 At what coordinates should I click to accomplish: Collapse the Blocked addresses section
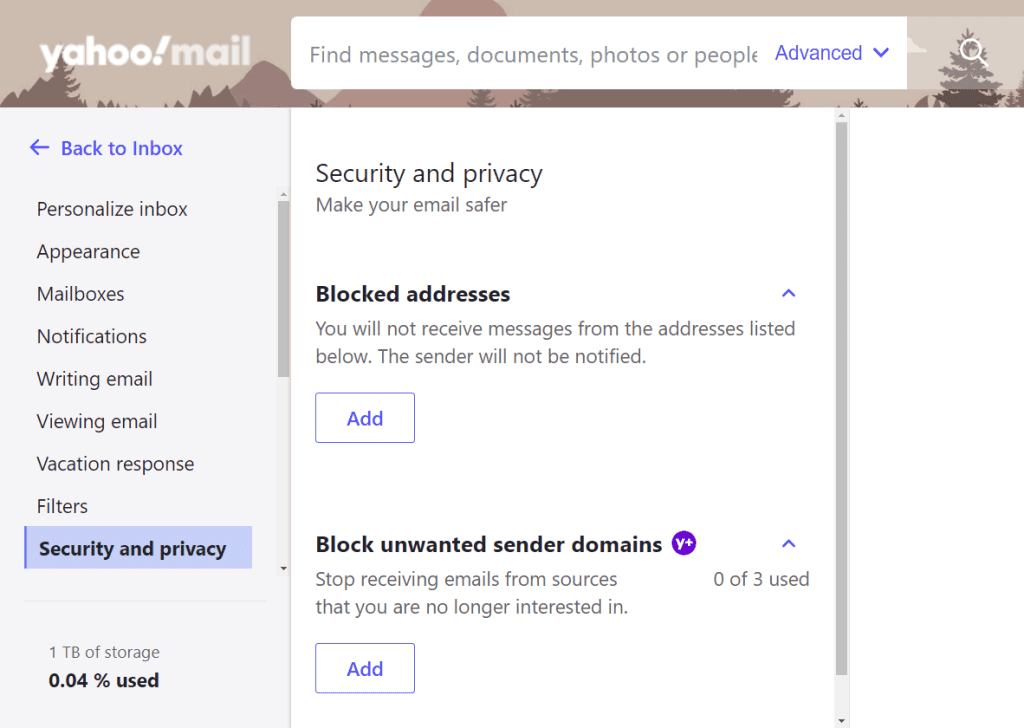(x=789, y=293)
